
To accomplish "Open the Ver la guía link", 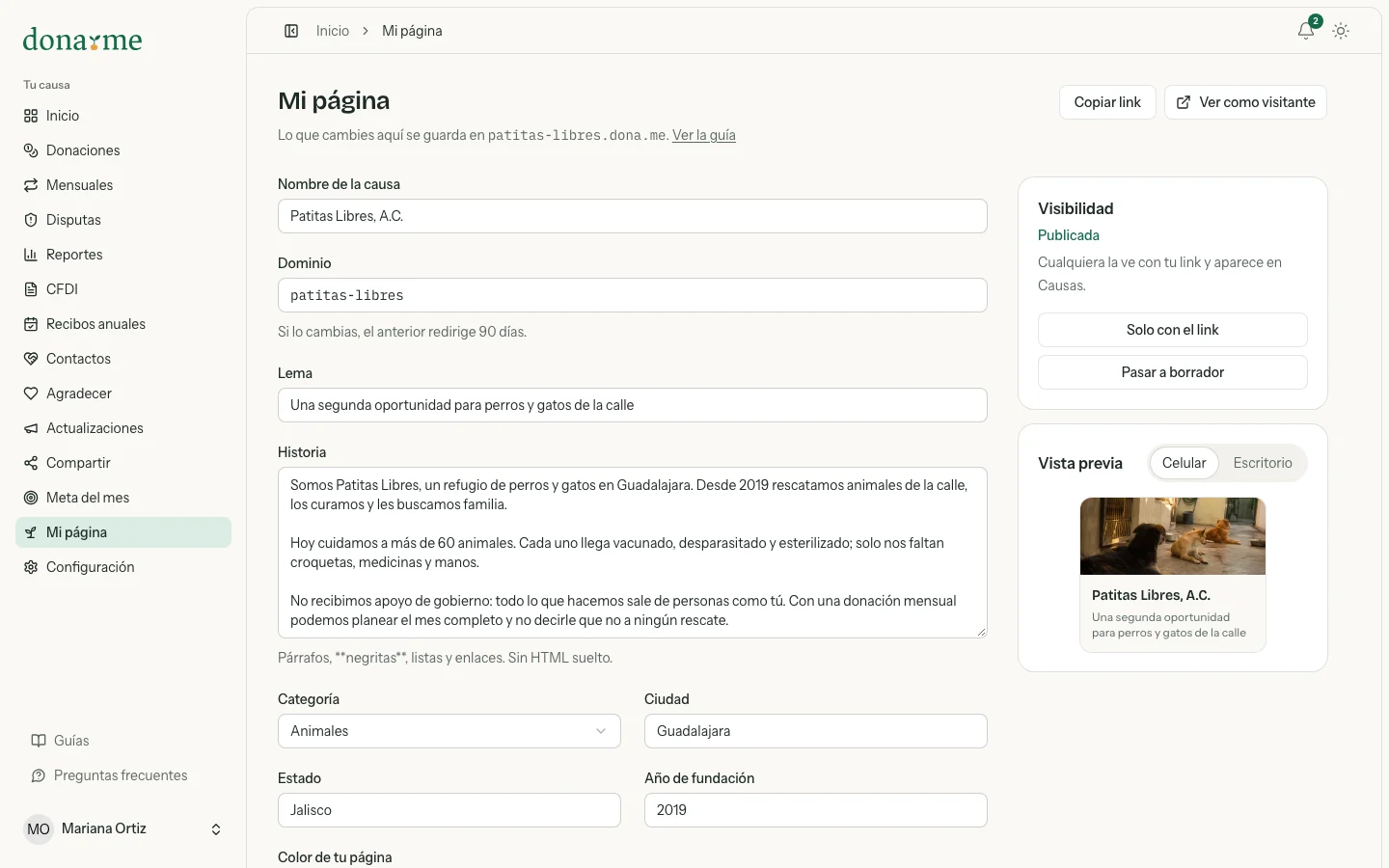I will click(704, 135).
